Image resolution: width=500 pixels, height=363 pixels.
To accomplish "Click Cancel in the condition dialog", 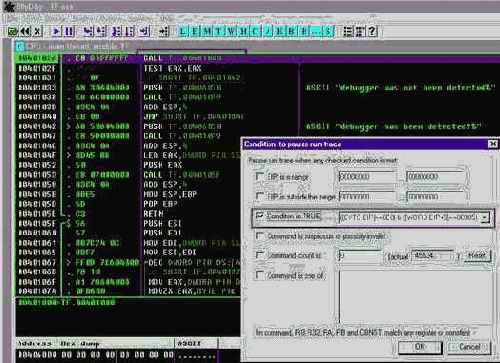I will (x=469, y=347).
